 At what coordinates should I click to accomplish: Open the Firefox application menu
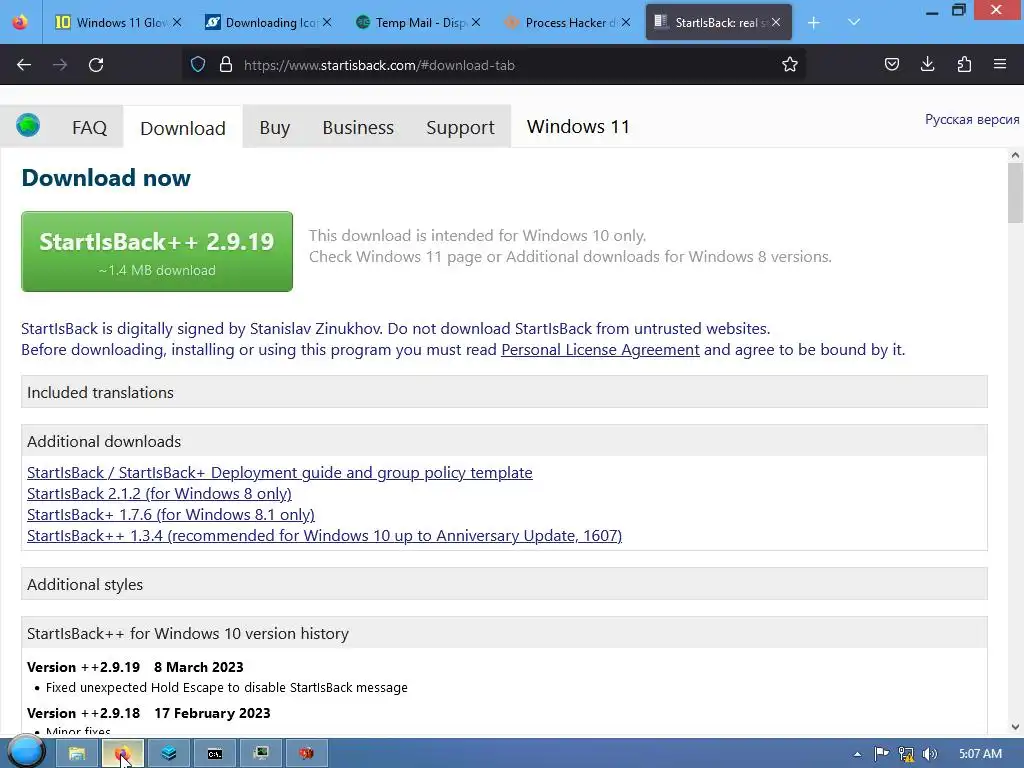coord(1000,65)
